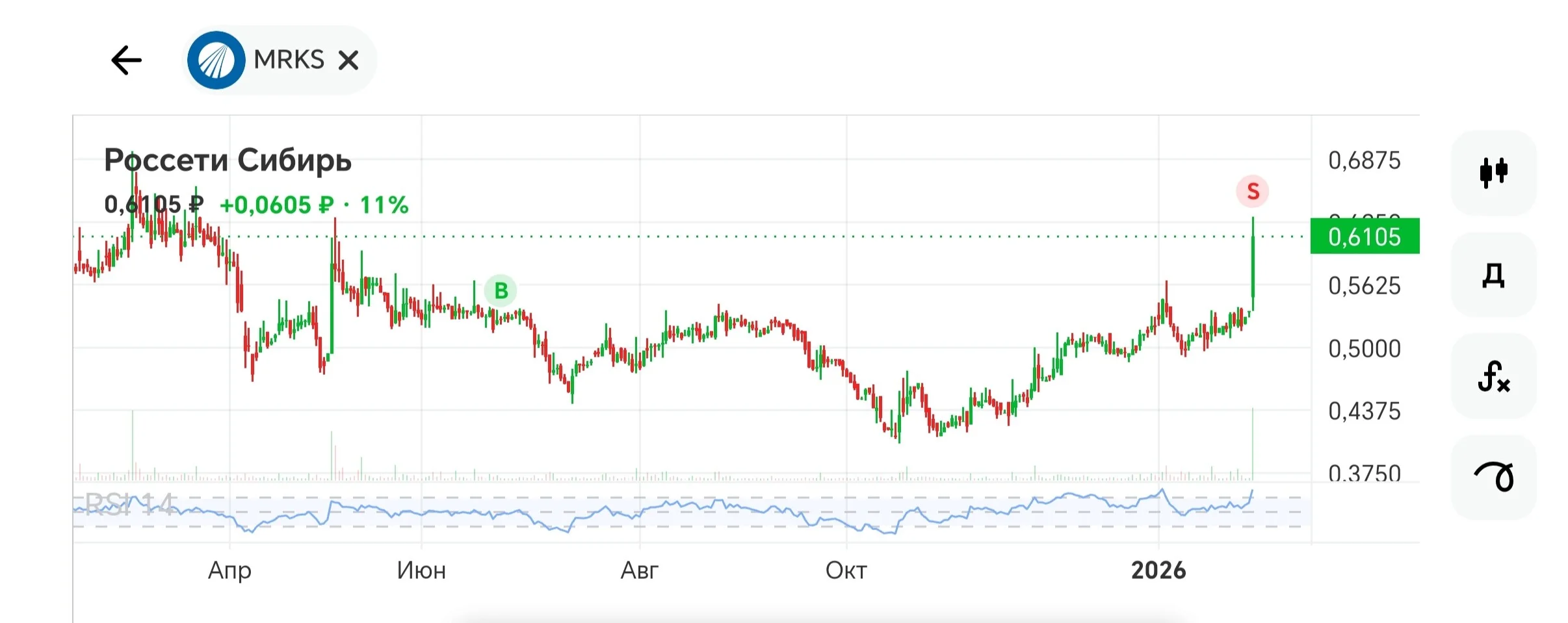Tap the MRKS company logo

click(216, 60)
